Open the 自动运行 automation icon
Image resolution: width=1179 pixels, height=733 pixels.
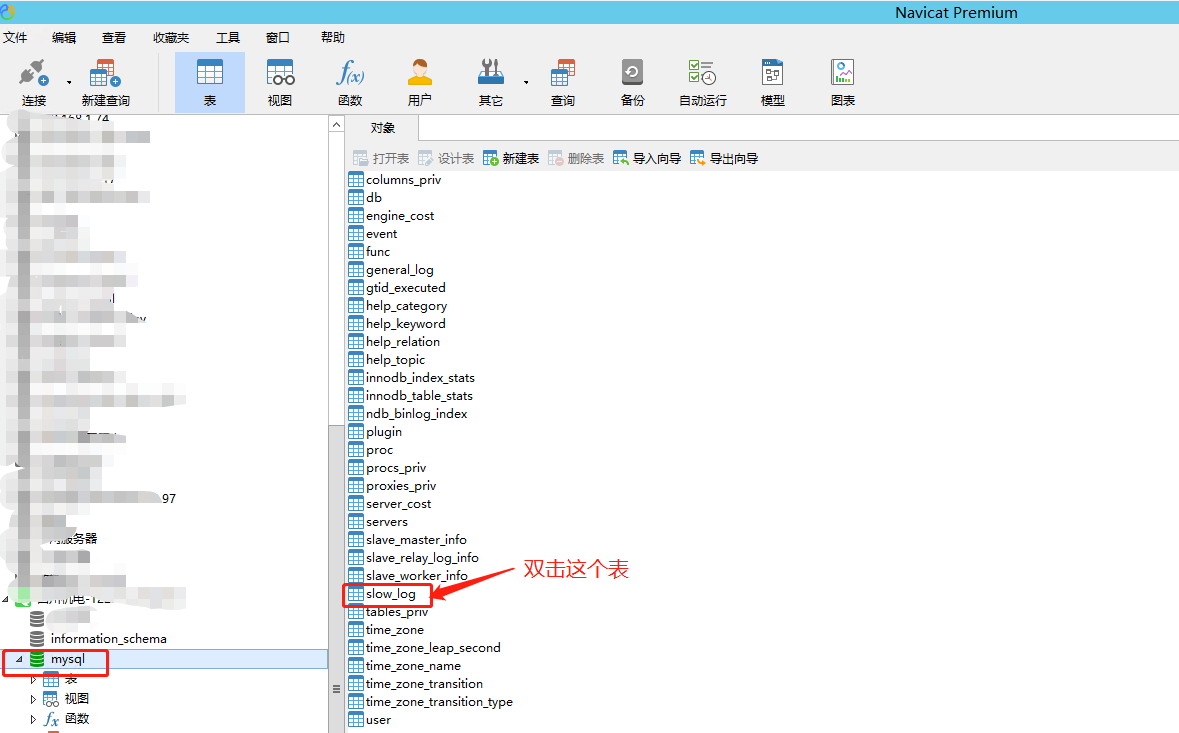point(703,83)
